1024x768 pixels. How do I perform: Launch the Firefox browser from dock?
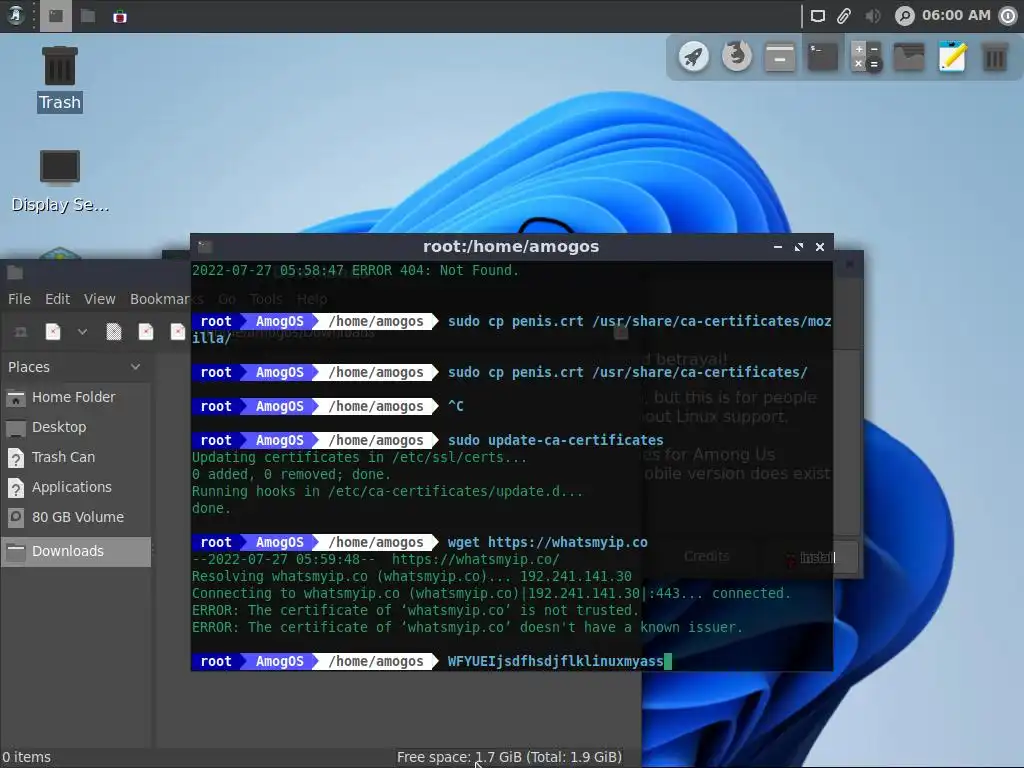[737, 57]
